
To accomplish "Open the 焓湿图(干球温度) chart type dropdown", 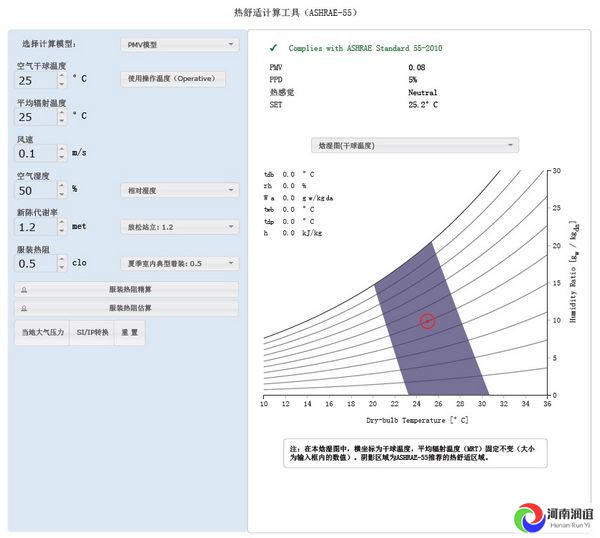I will [x=414, y=145].
